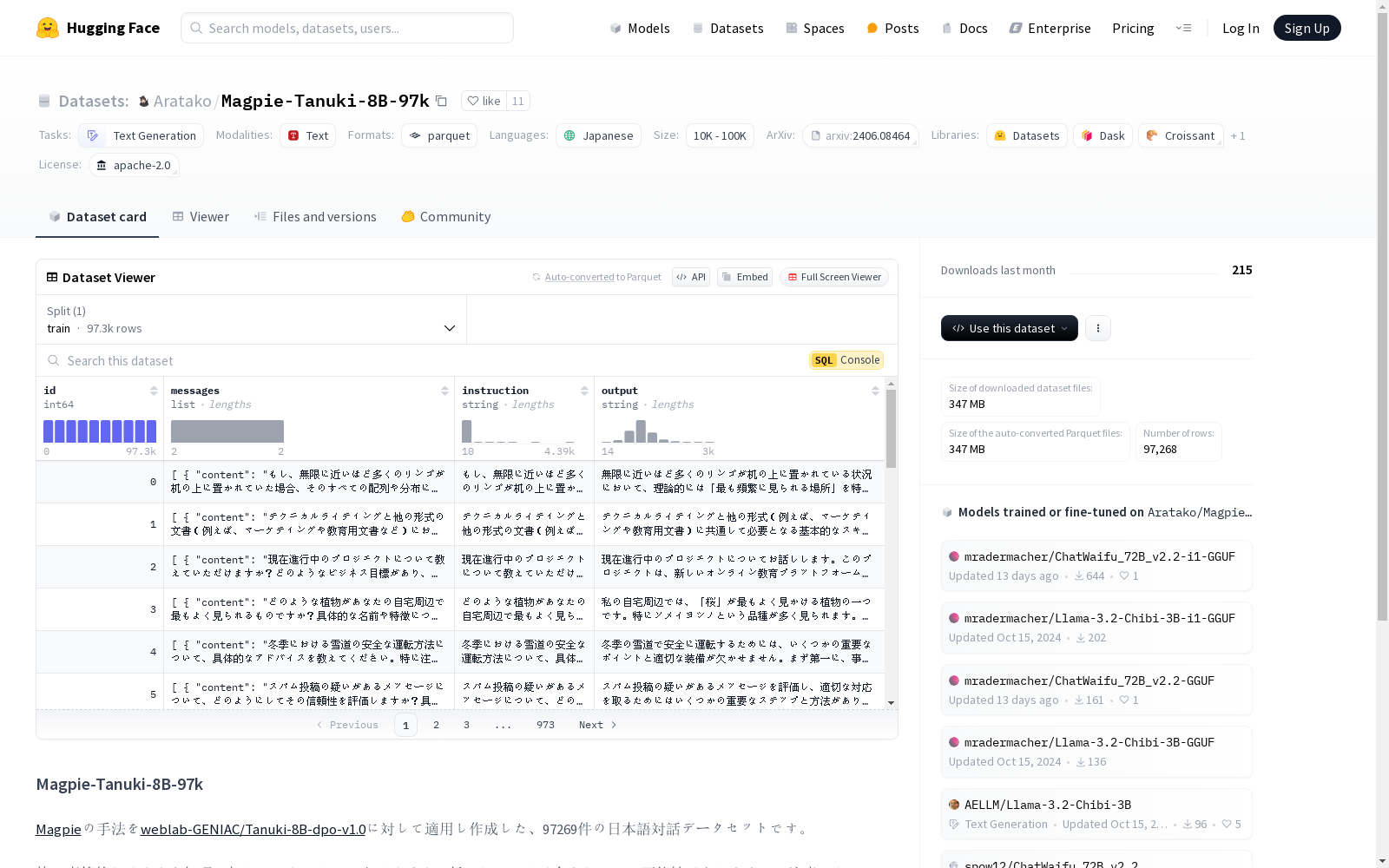Open the SQL Console
This screenshot has width=1389, height=868.
846,360
